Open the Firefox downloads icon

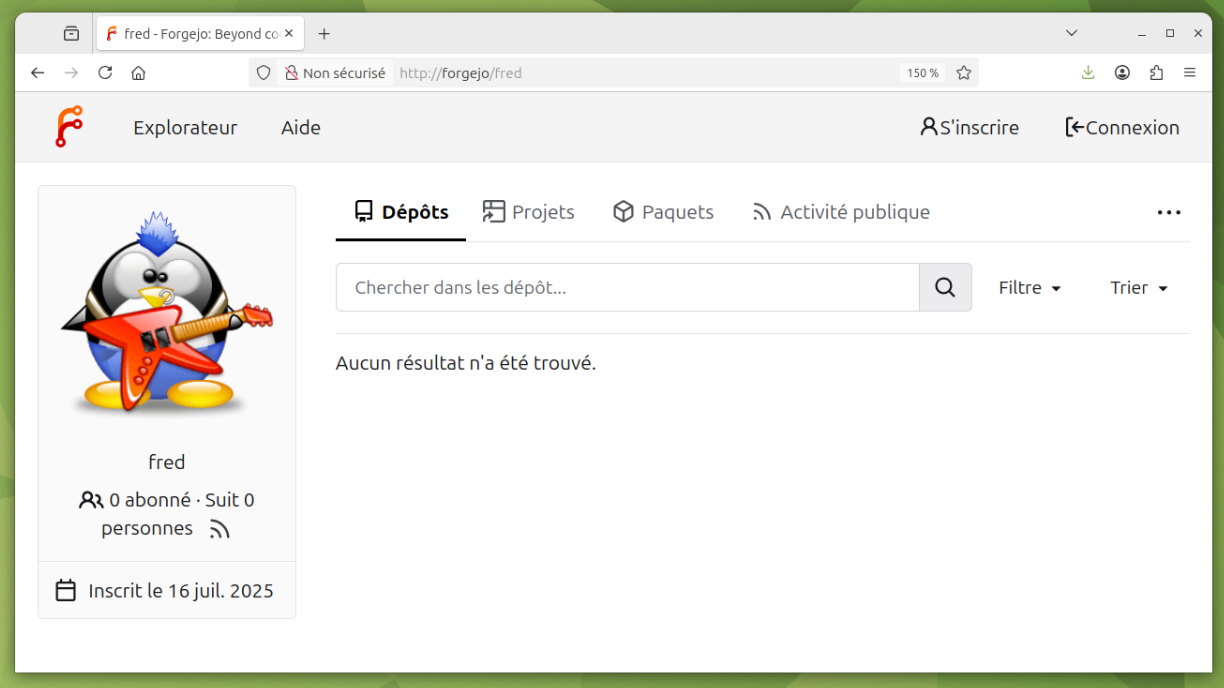pyautogui.click(x=1088, y=73)
